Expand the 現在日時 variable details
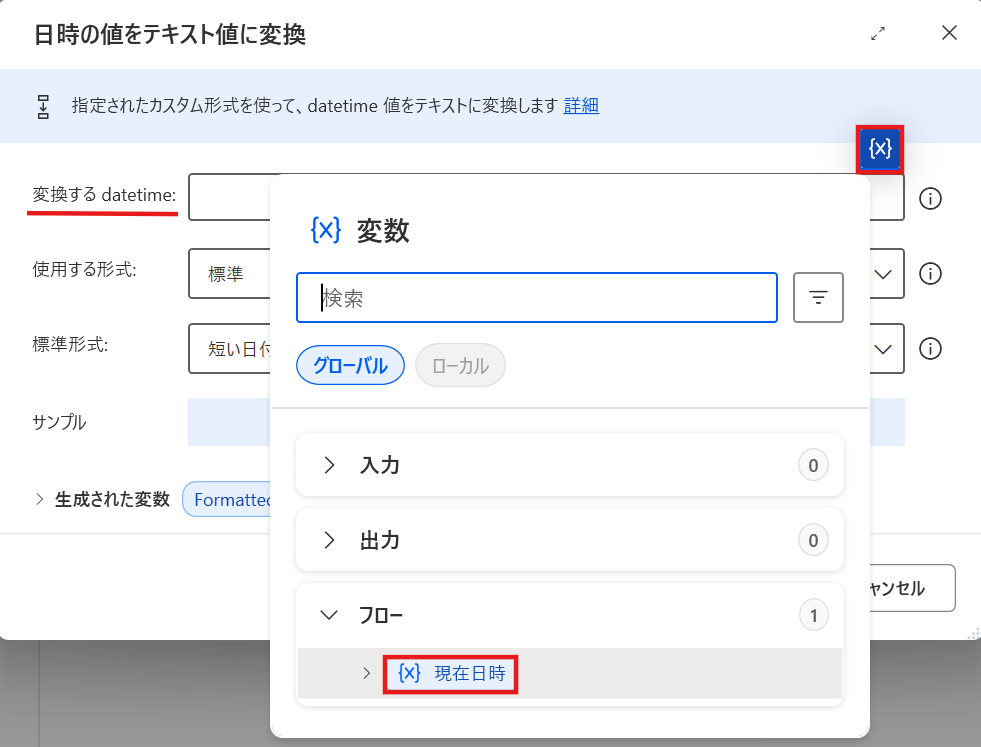The image size is (981, 747). click(367, 674)
